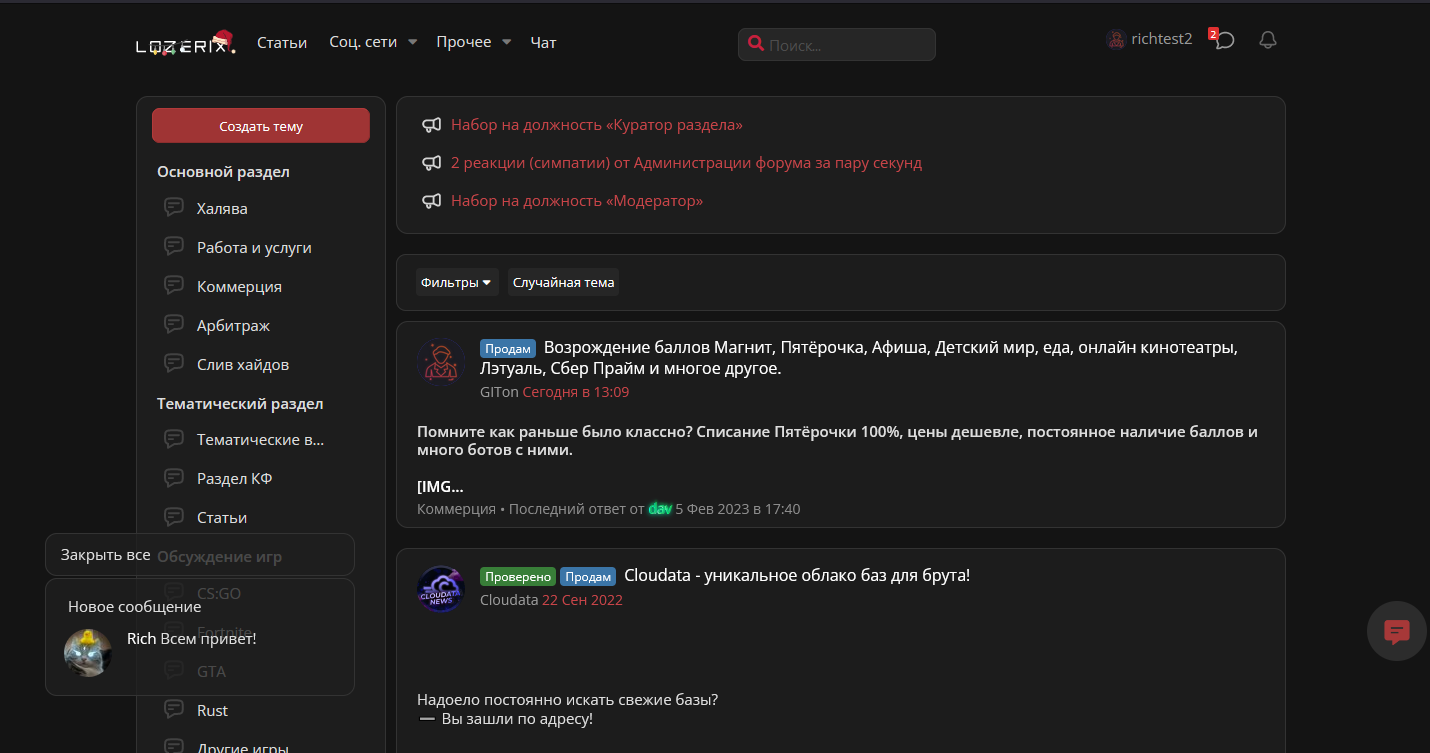Click the Сегодня в 13:09 timestamp
The image size is (1430, 753).
576,392
